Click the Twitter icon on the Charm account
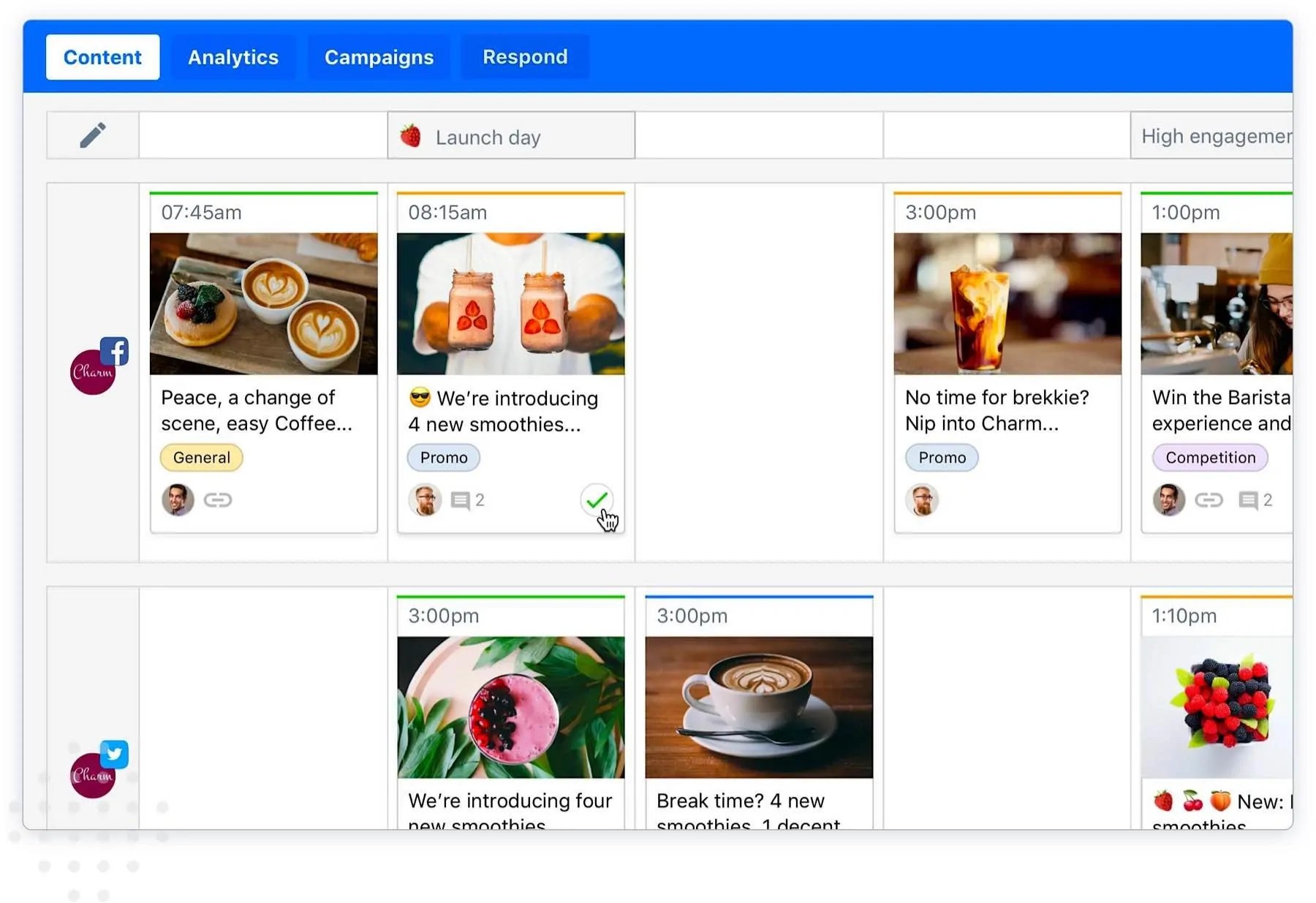Screen dimensions: 1316x903 click(x=115, y=755)
